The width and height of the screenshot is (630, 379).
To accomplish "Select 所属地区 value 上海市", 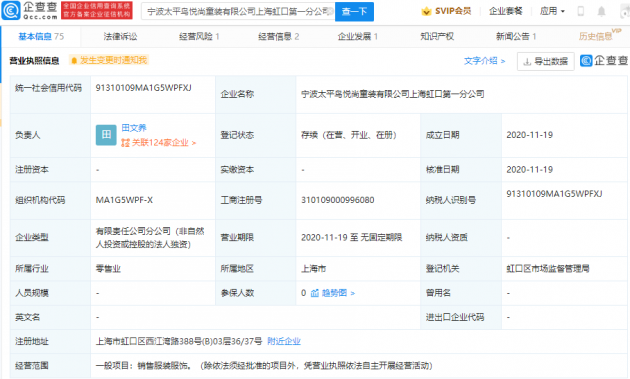I will point(313,268).
